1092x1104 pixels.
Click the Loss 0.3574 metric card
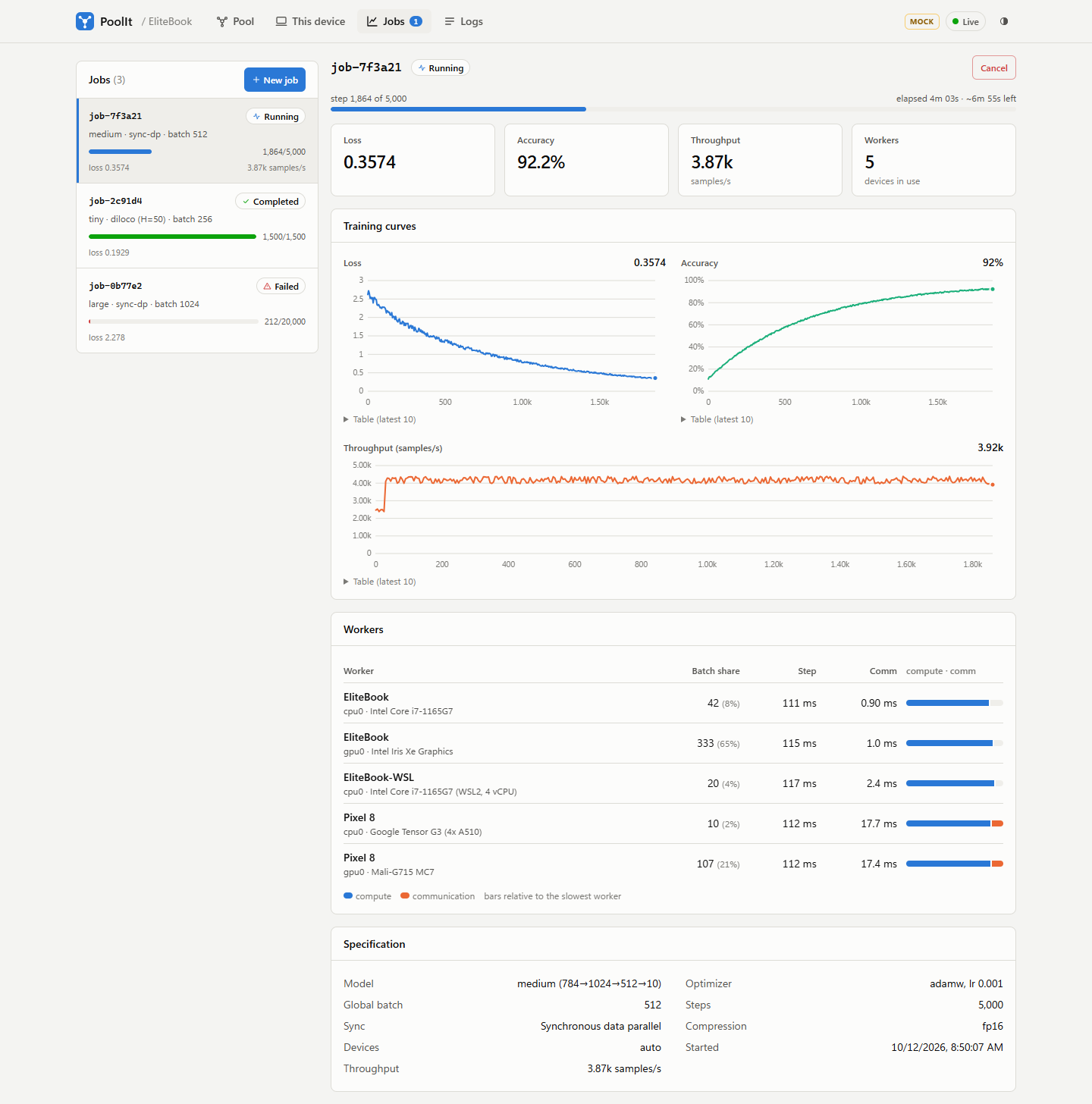[x=413, y=160]
